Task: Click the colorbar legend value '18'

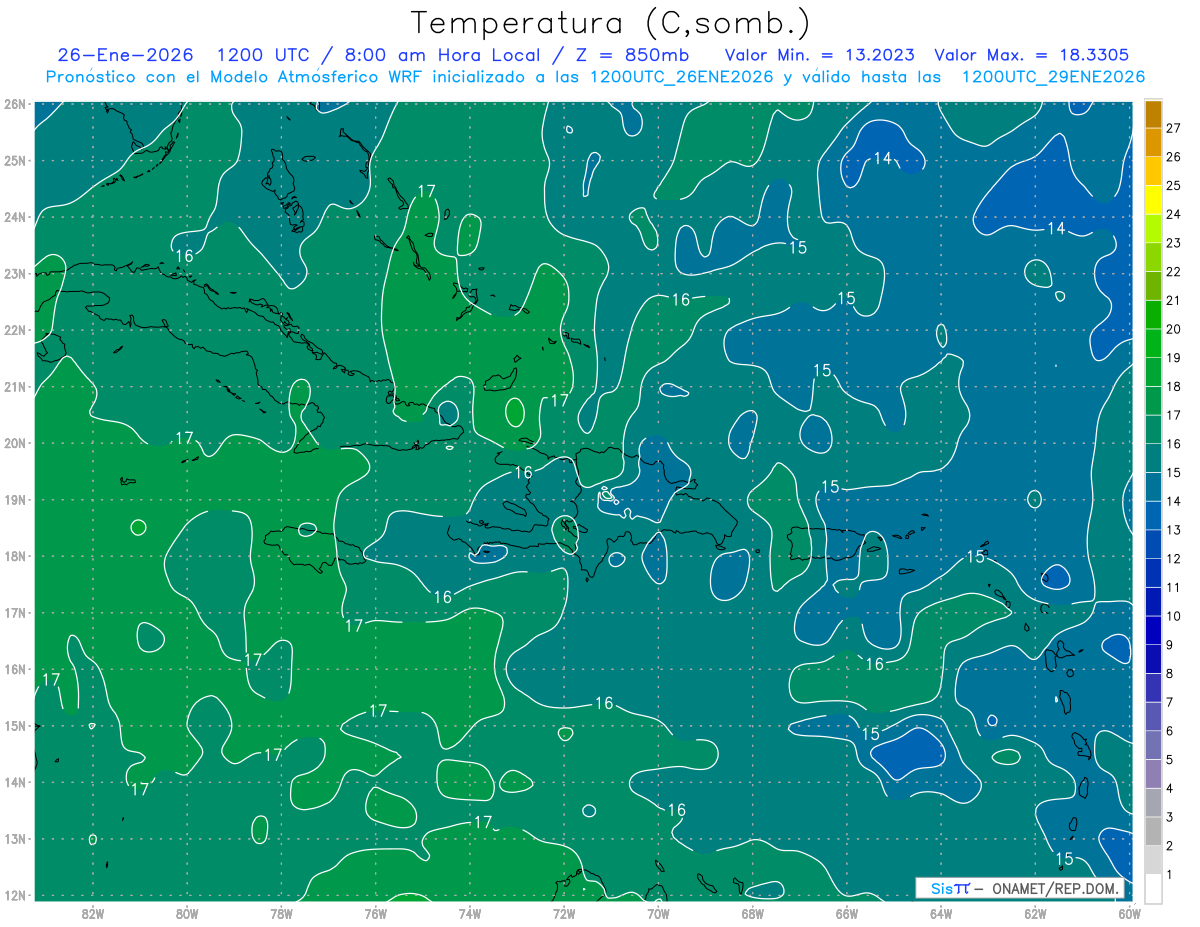Action: pos(1173,386)
